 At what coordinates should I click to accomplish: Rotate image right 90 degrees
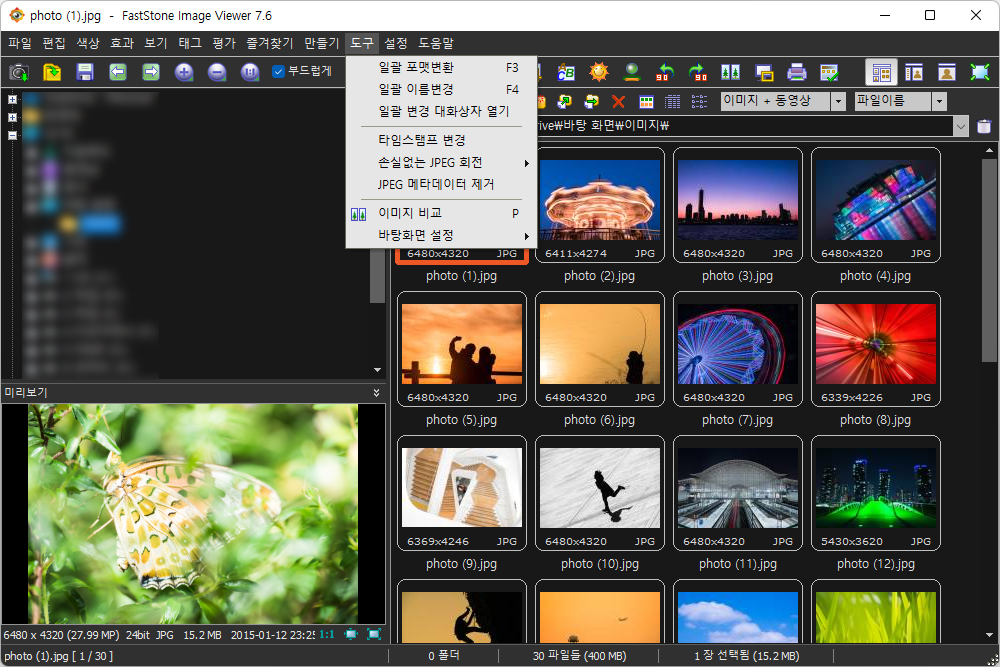pos(698,72)
